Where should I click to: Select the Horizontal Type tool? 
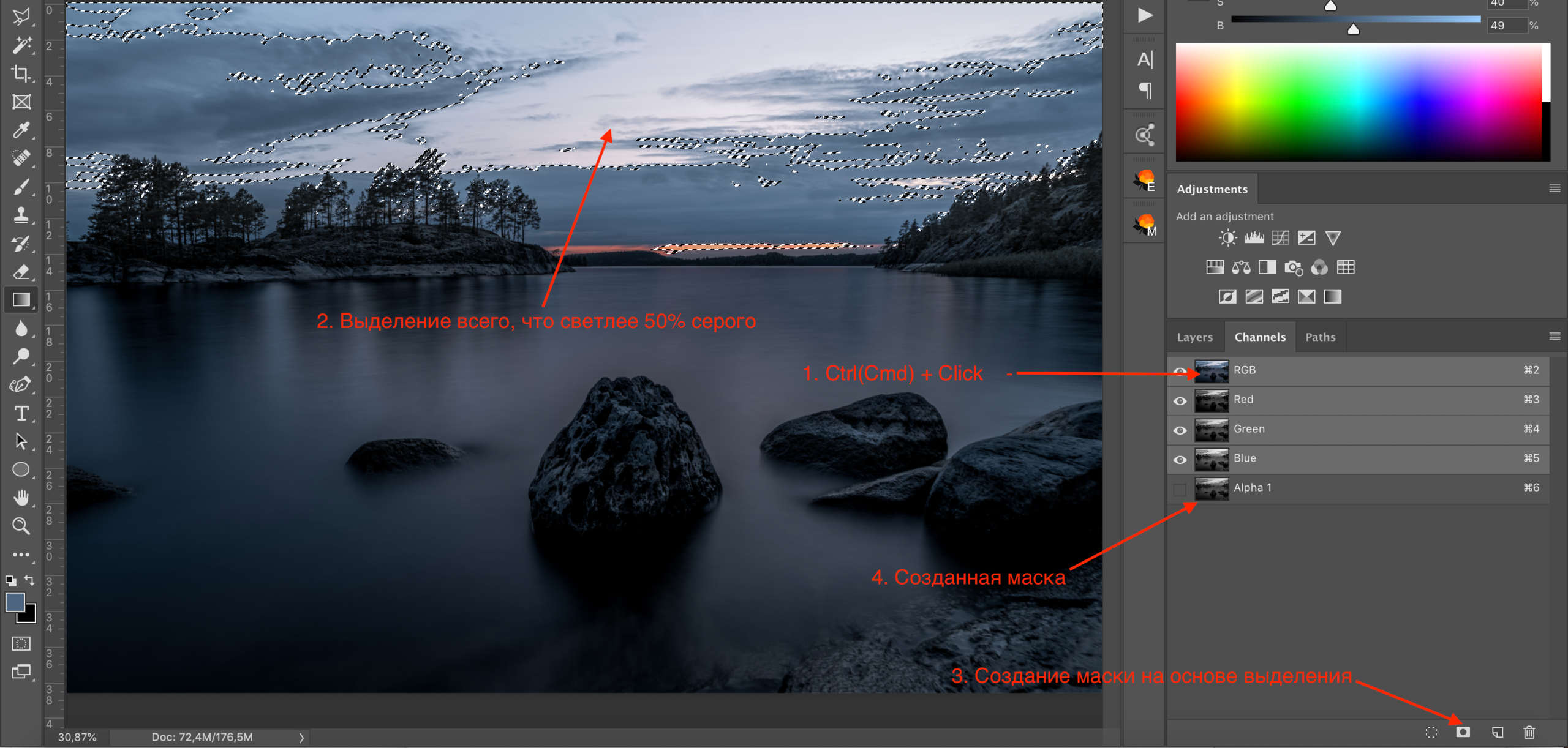tap(21, 414)
